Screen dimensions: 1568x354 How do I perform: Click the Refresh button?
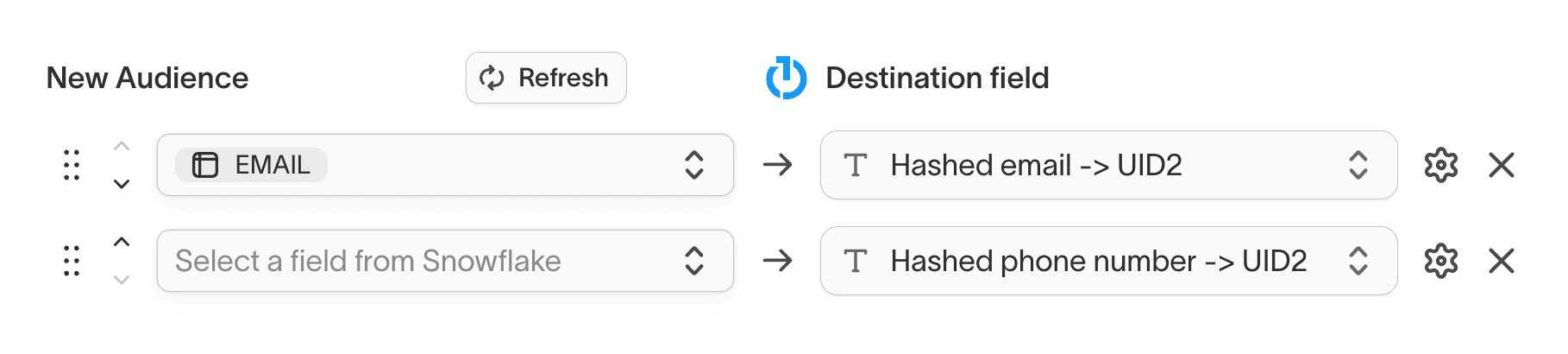546,78
